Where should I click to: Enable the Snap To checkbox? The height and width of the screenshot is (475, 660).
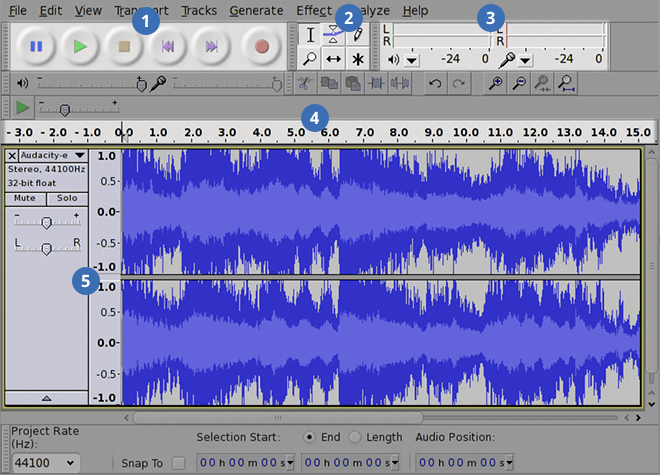[x=178, y=463]
